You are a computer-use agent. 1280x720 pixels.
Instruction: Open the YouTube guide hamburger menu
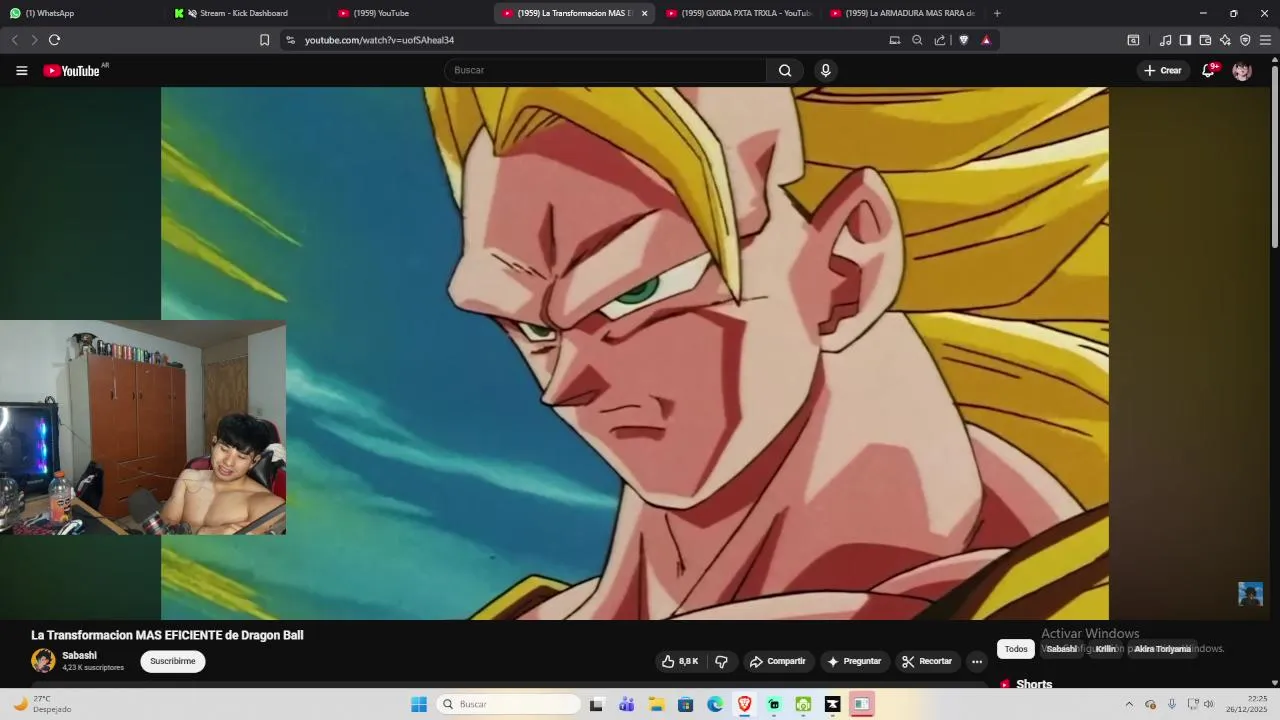[x=21, y=70]
